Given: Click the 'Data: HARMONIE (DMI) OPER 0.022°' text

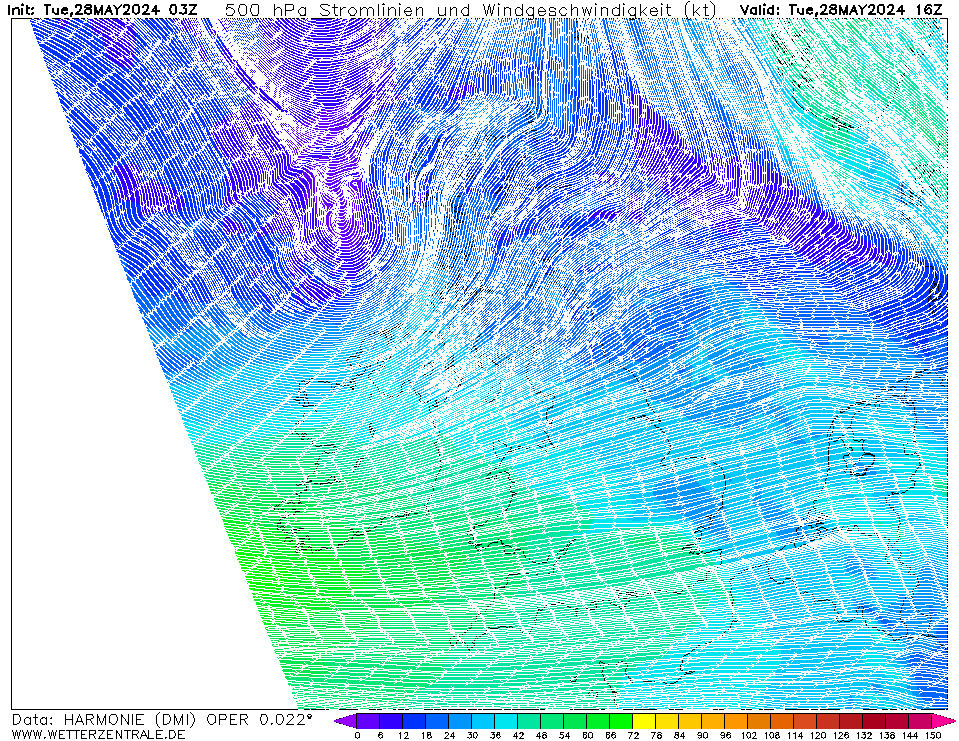Looking at the screenshot, I should click(162, 720).
